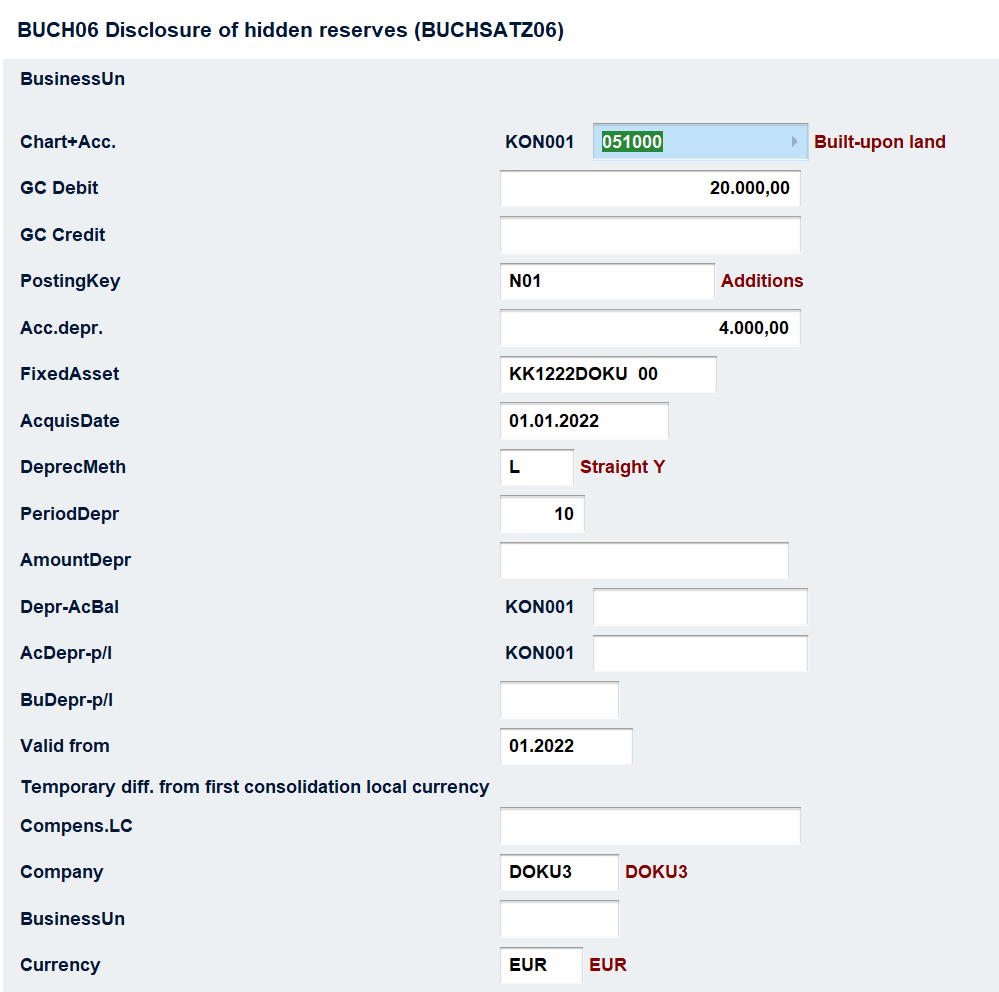Click the PeriodDepr field showing 10
The height and width of the screenshot is (992, 999).
[542, 514]
